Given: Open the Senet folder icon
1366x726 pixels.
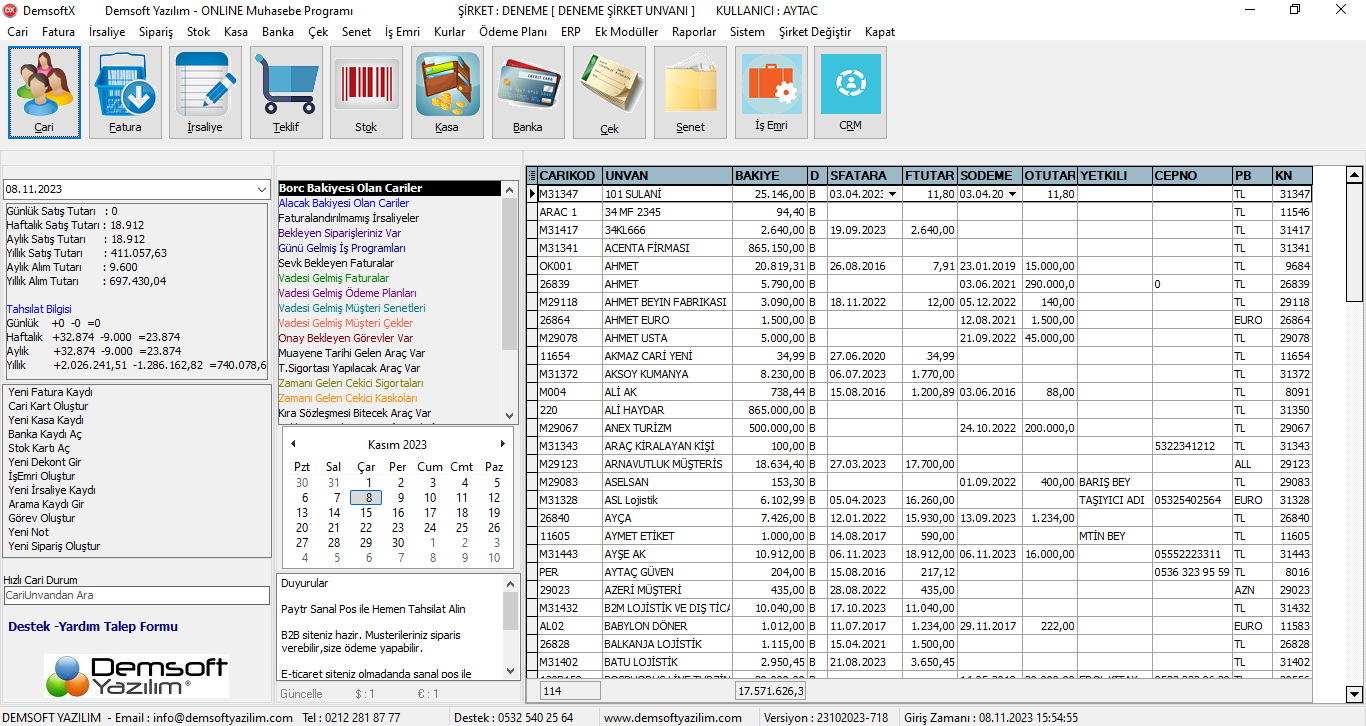Looking at the screenshot, I should [690, 92].
